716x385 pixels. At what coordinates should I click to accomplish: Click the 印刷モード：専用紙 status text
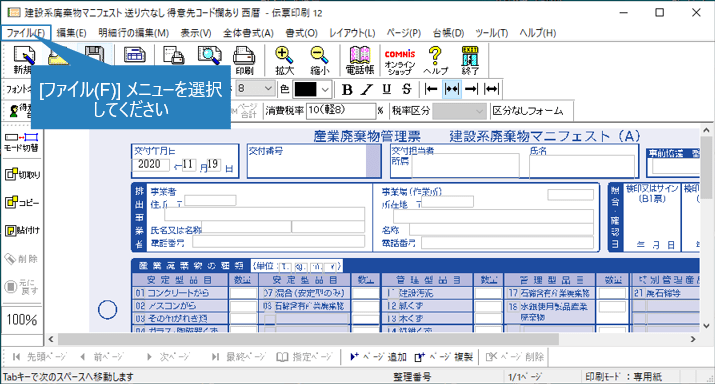click(x=624, y=377)
